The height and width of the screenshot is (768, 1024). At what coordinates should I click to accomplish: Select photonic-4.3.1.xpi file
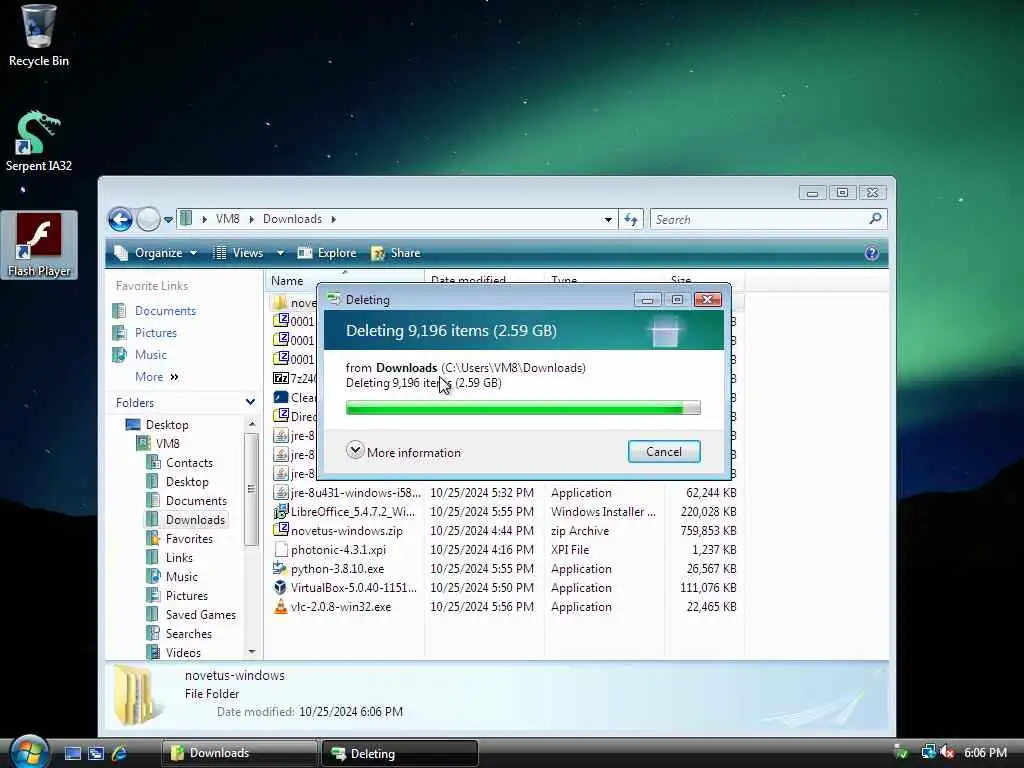pyautogui.click(x=504, y=550)
